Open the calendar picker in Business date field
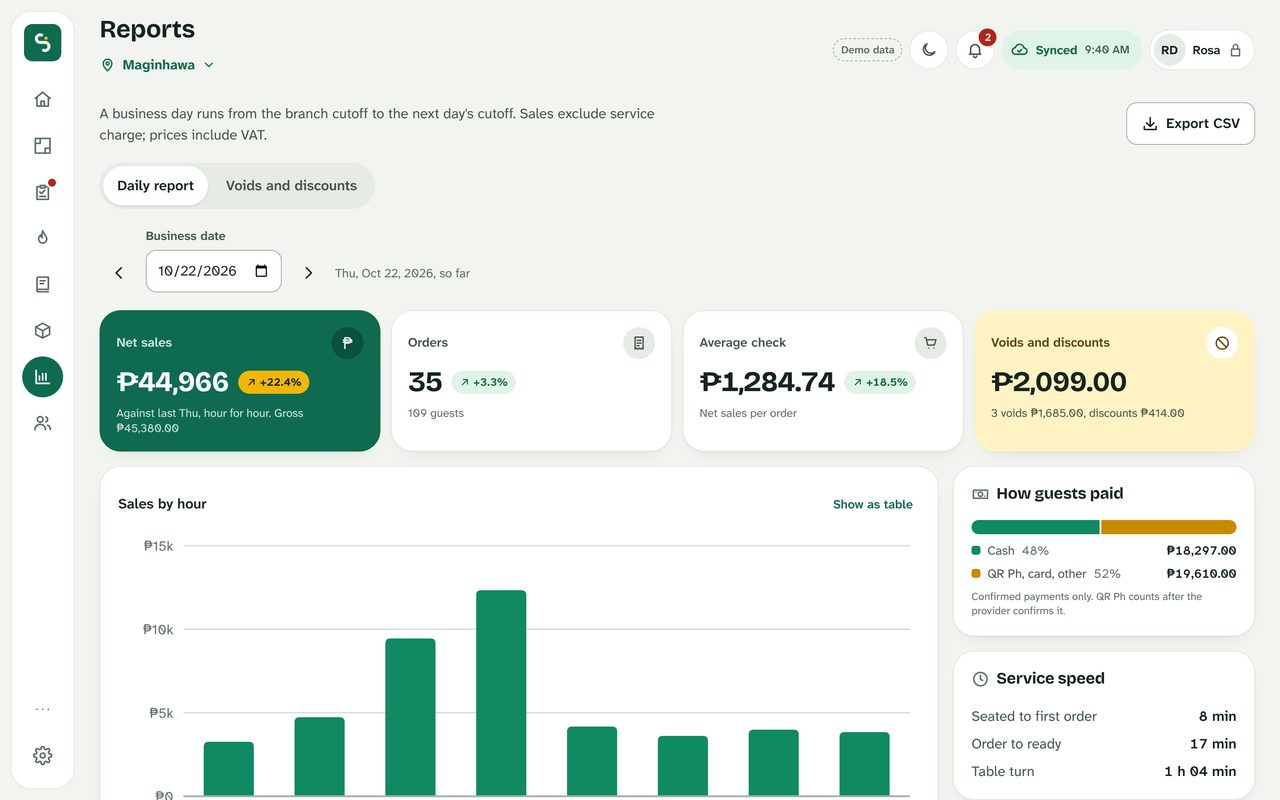Image resolution: width=1280 pixels, height=800 pixels. coord(262,271)
